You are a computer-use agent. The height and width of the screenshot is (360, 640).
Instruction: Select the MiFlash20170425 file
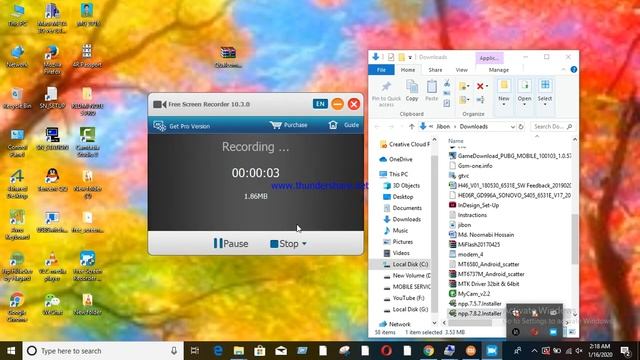pyautogui.click(x=474, y=244)
